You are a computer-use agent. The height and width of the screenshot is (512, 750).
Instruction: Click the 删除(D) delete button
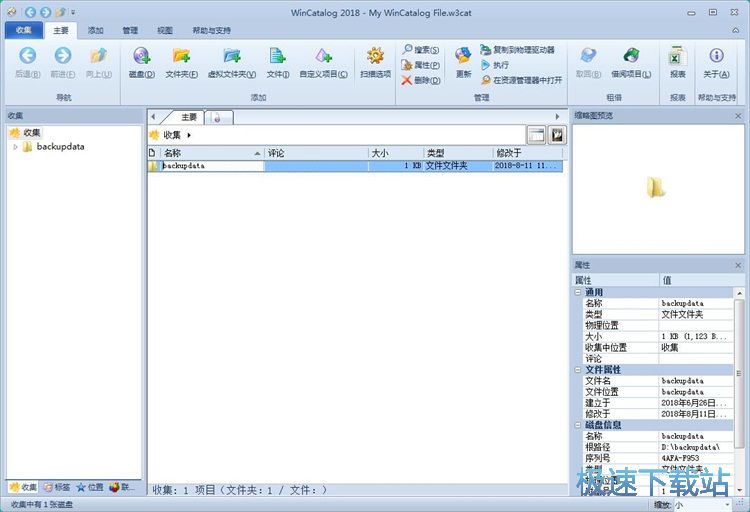421,80
